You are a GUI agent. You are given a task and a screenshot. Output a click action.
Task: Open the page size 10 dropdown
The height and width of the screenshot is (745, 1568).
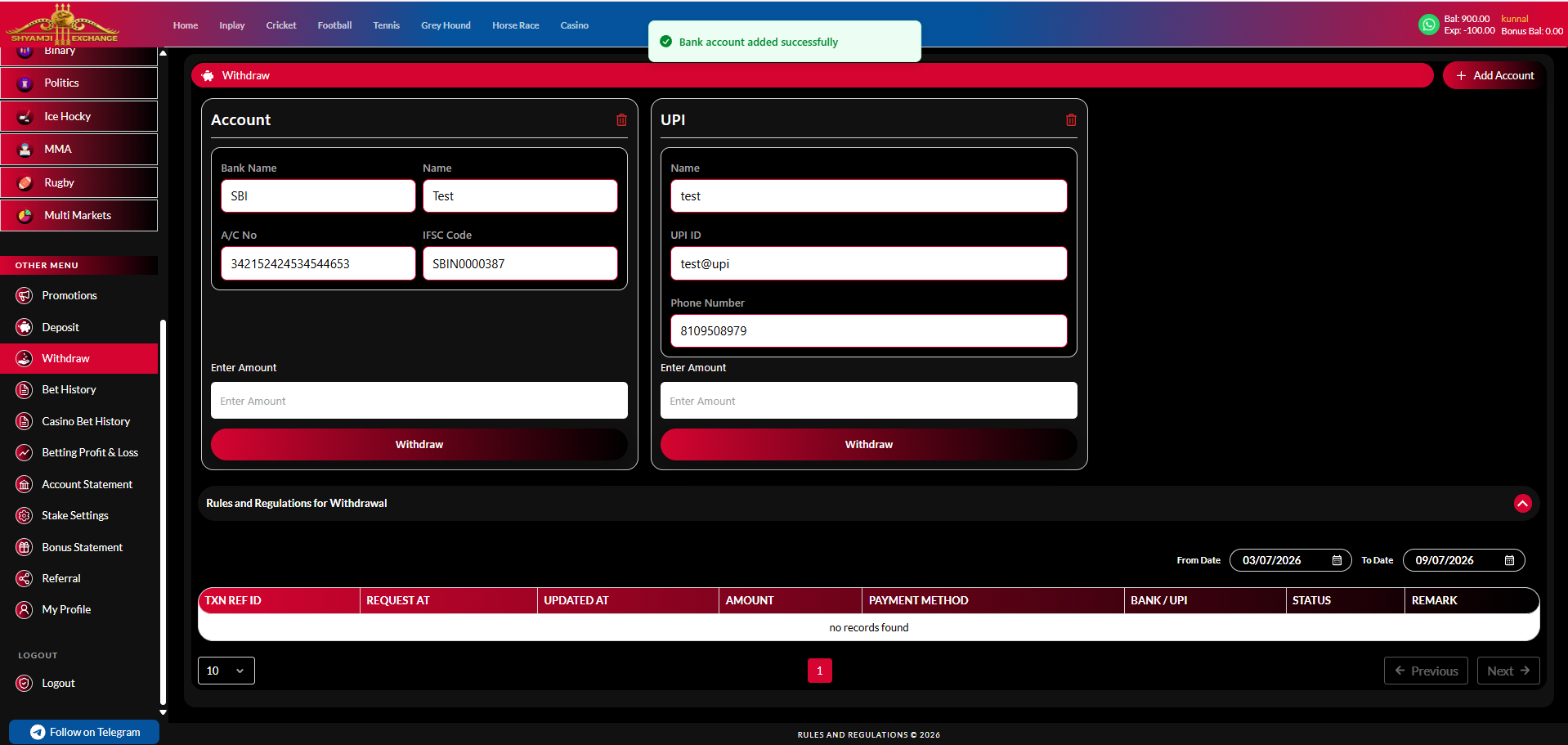click(x=226, y=671)
